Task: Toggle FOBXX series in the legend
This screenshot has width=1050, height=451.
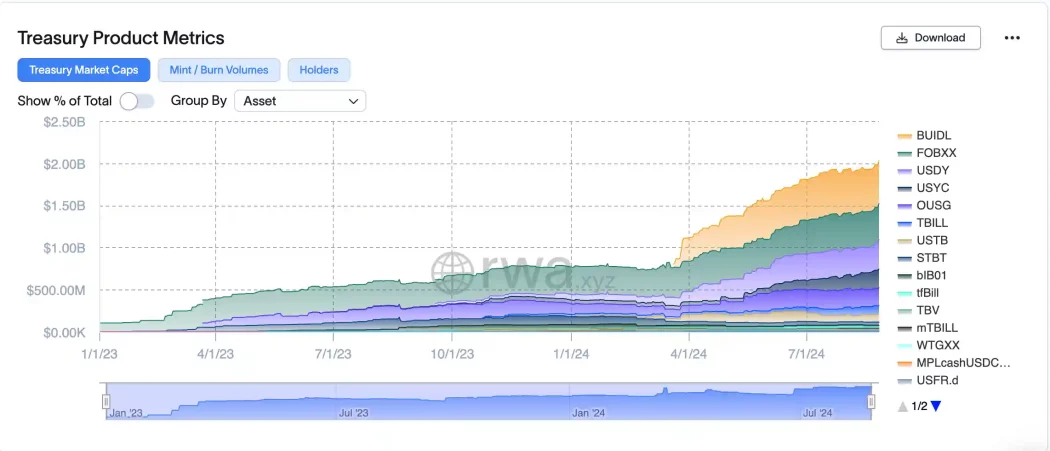Action: coord(936,153)
